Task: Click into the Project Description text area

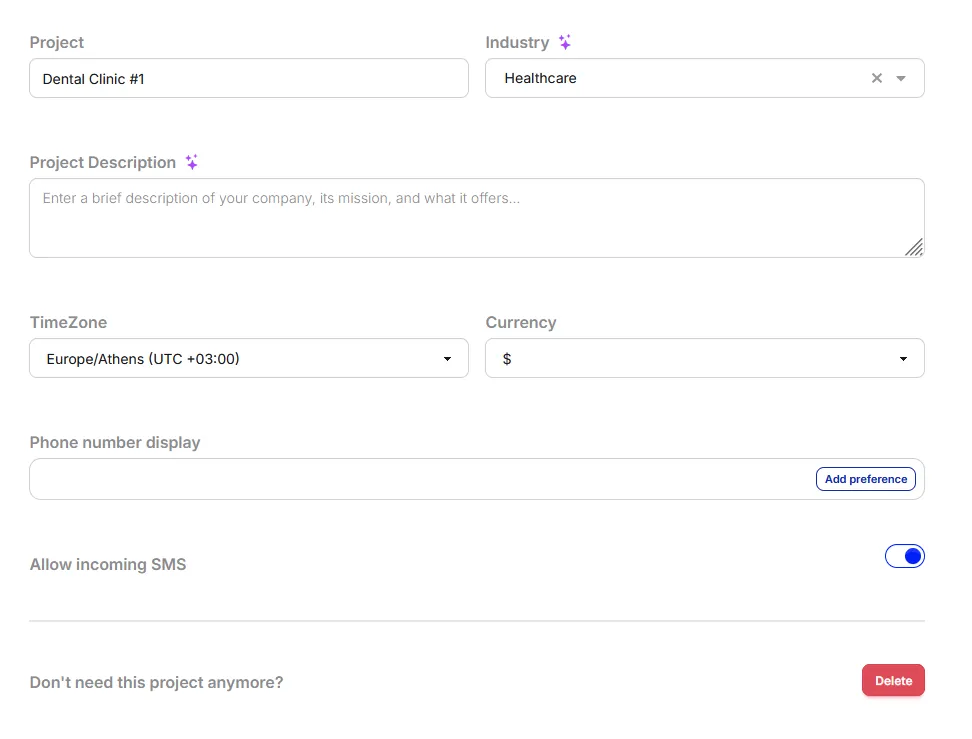Action: point(477,218)
